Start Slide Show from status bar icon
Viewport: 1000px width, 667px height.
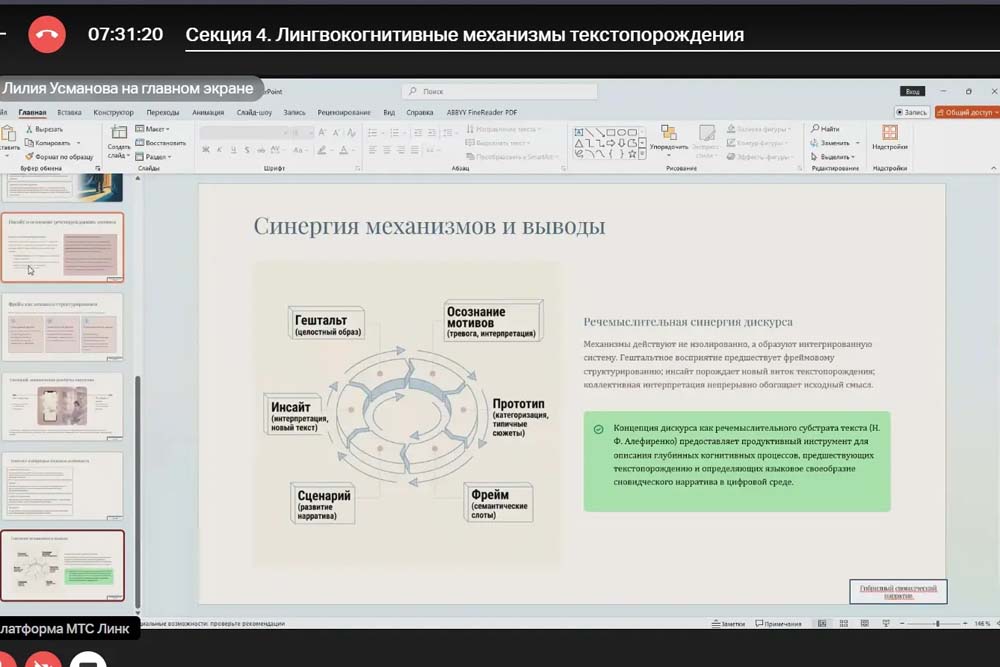coord(886,624)
